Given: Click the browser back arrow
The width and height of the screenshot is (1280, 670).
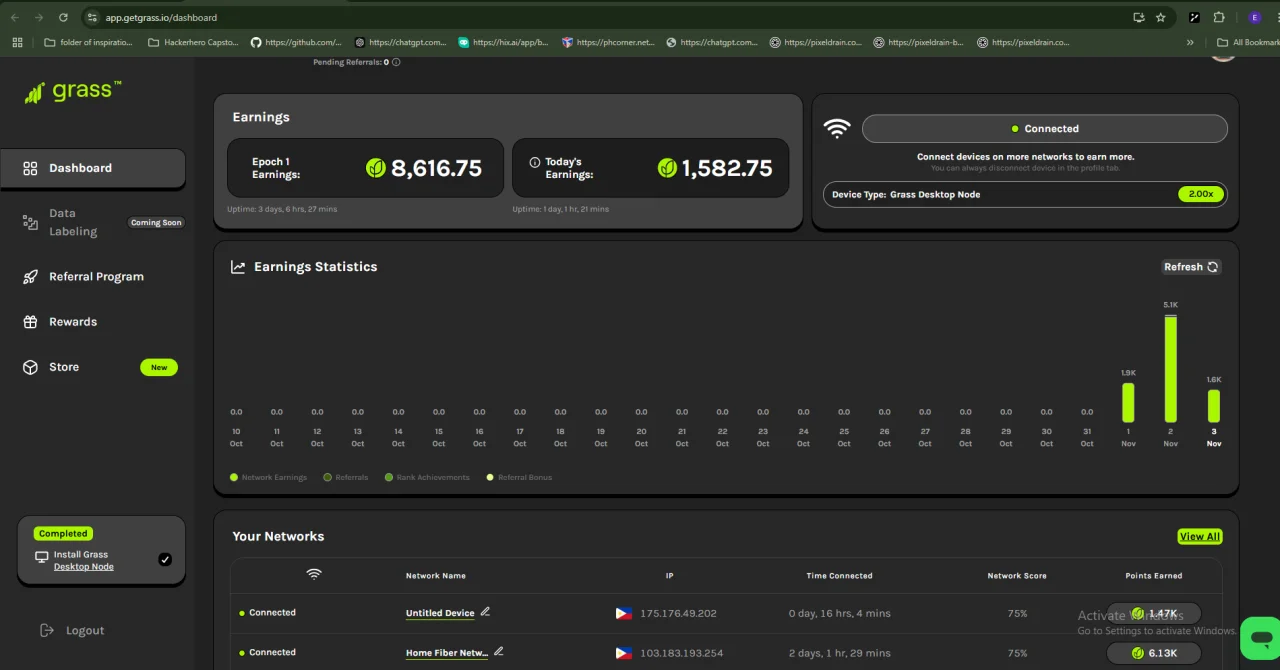Looking at the screenshot, I should coord(15,17).
